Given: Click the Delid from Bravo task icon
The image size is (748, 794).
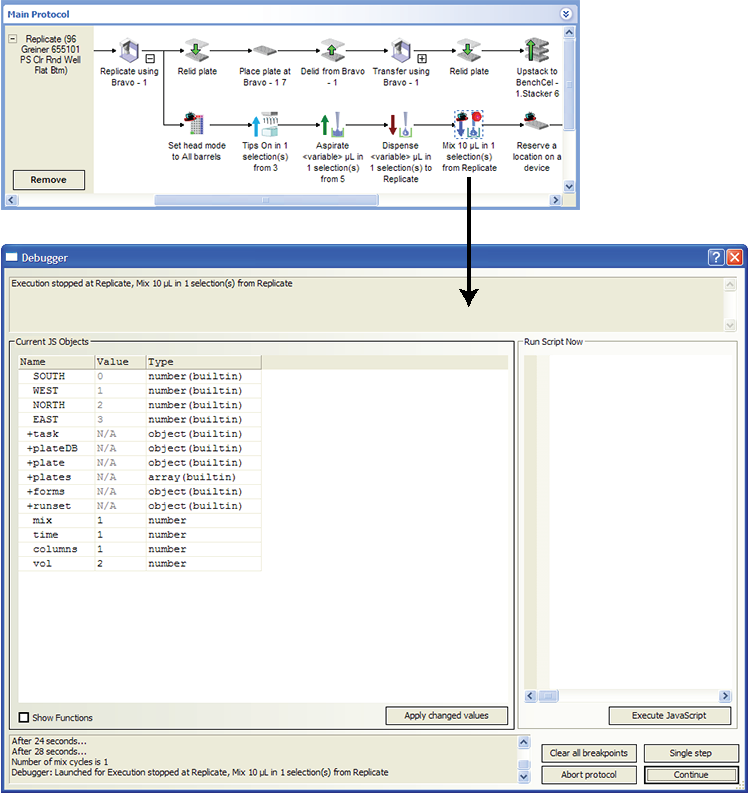Looking at the screenshot, I should [332, 50].
